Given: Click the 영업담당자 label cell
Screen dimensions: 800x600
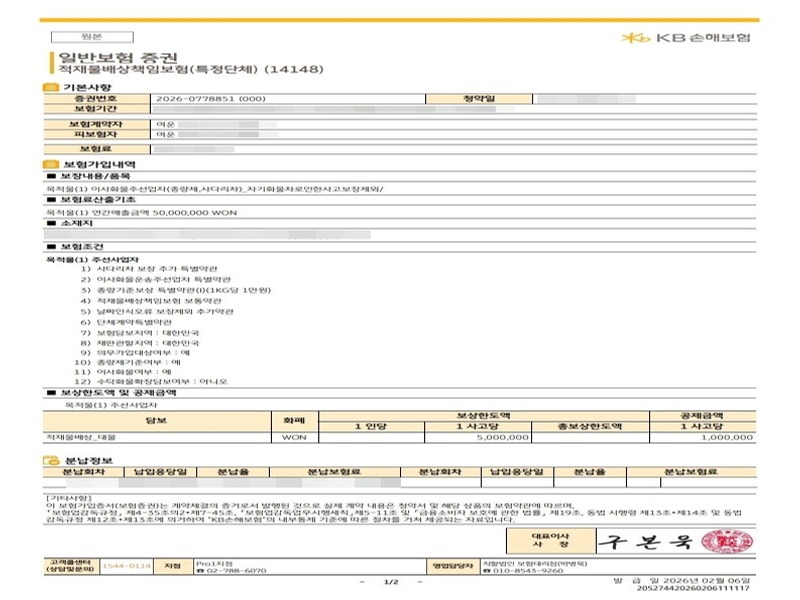Looking at the screenshot, I should 453,566.
